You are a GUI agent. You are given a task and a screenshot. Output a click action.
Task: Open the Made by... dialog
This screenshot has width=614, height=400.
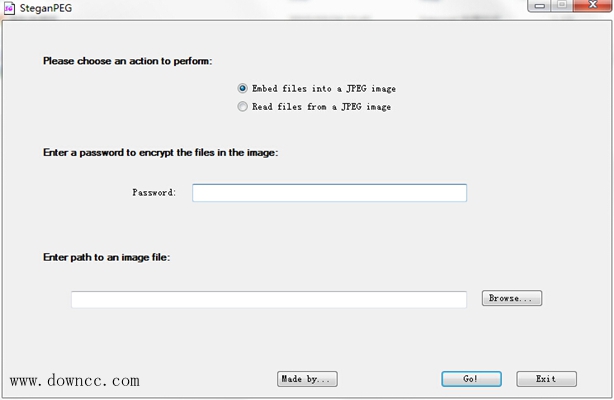tap(307, 379)
